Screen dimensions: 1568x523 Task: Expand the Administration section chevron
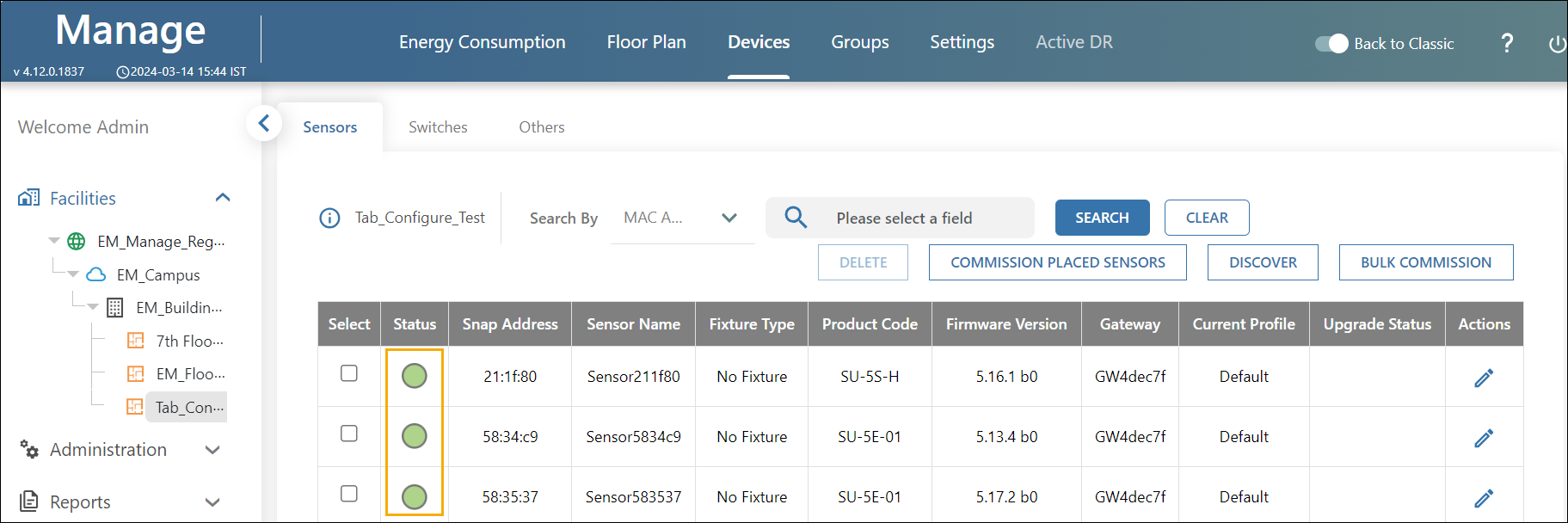(212, 450)
